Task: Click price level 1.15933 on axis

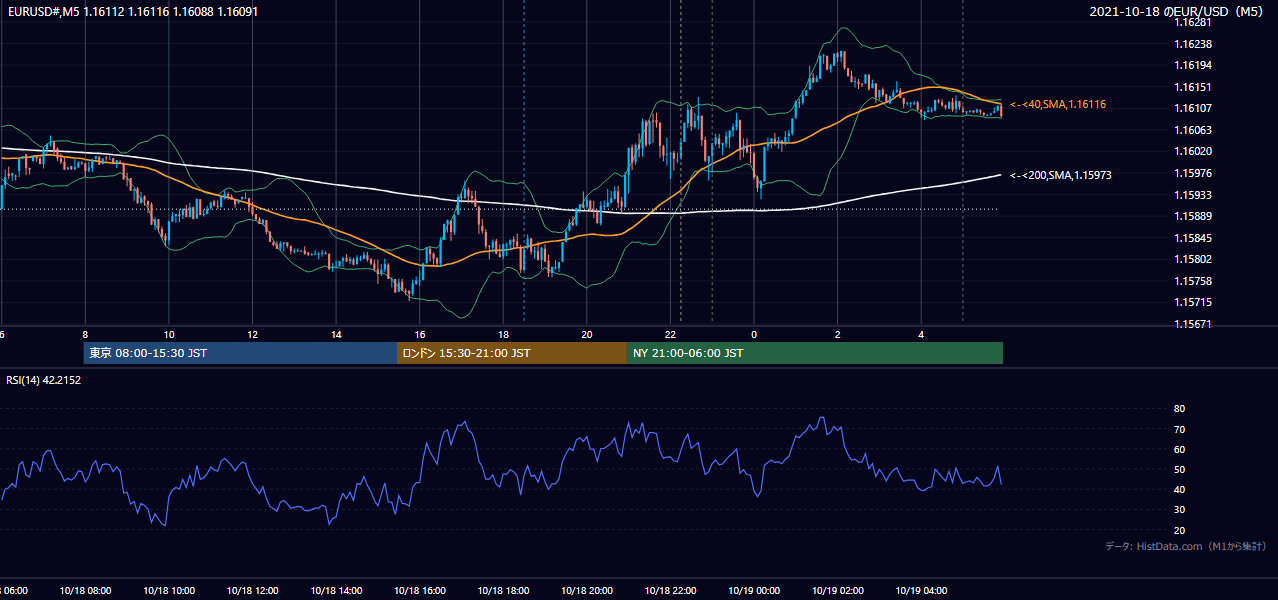Action: 1194,195
